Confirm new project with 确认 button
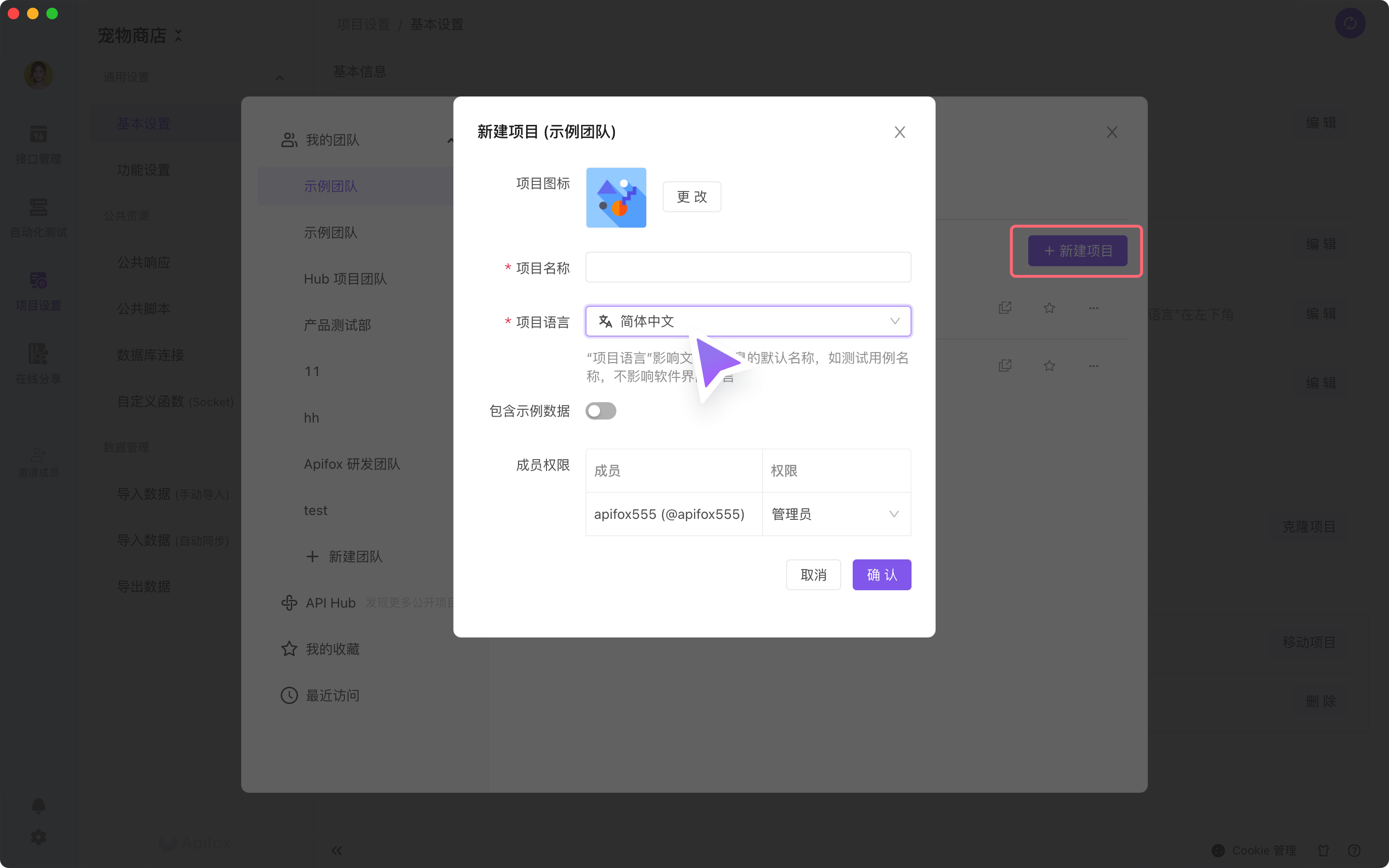The image size is (1389, 868). point(882,574)
